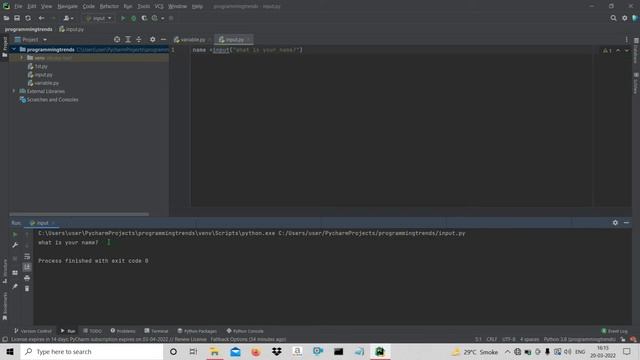
Task: Collapse the programmingtrends root folder
Action: coord(14,49)
